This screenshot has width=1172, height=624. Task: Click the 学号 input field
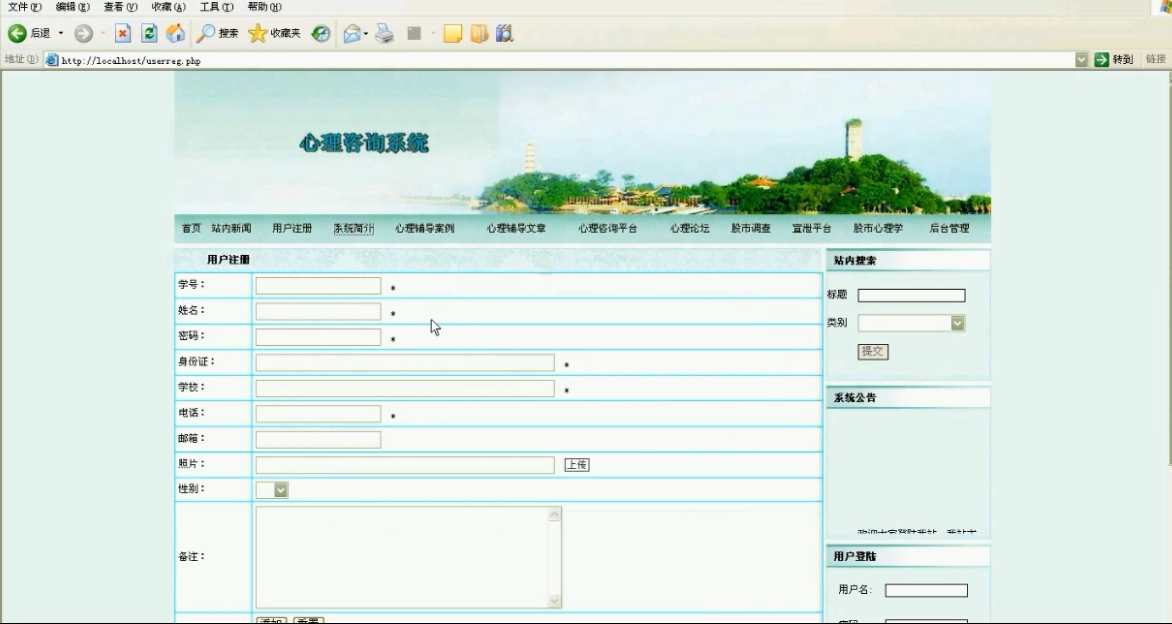click(318, 285)
